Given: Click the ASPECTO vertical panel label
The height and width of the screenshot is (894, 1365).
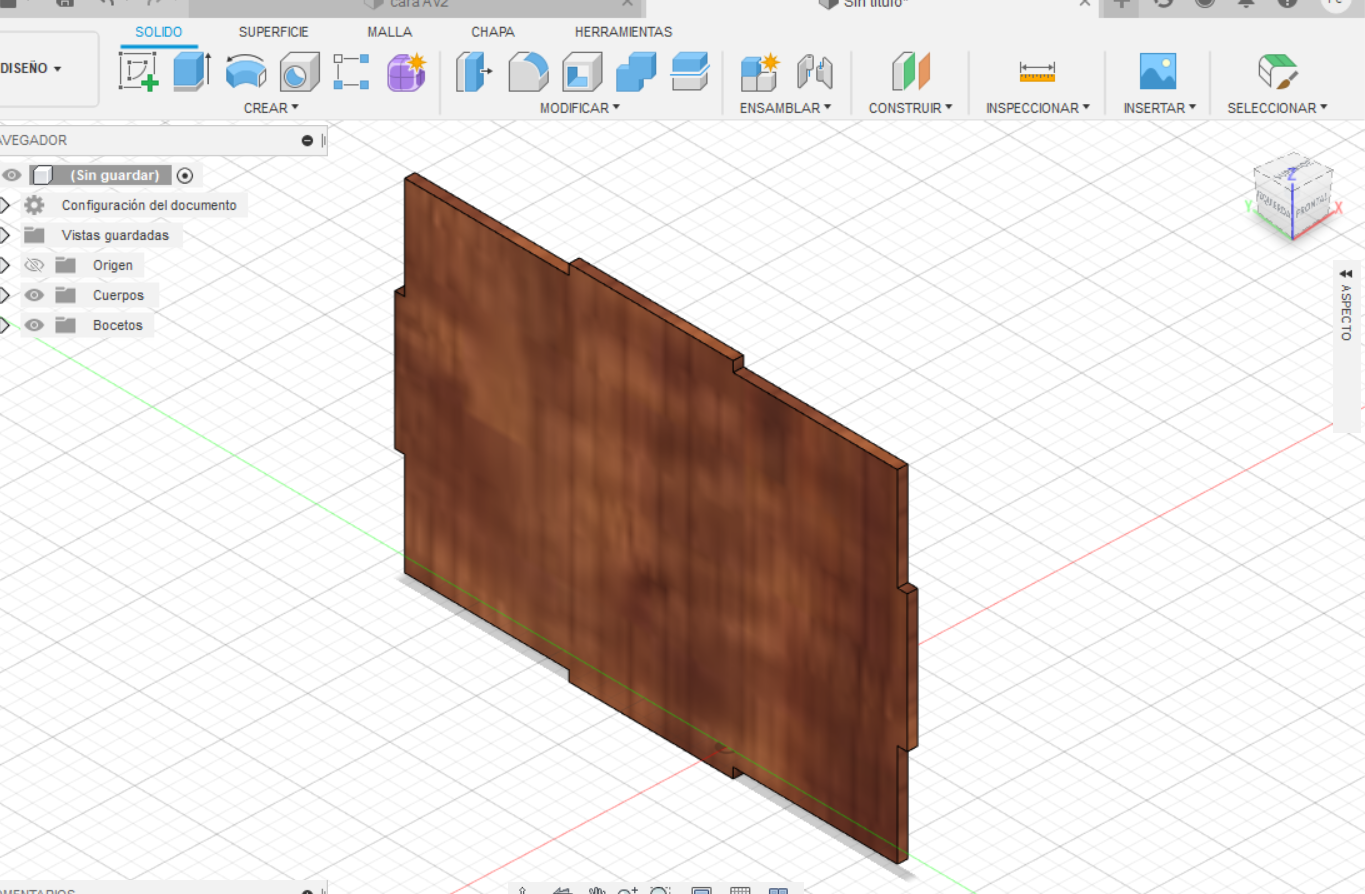Looking at the screenshot, I should tap(1346, 312).
